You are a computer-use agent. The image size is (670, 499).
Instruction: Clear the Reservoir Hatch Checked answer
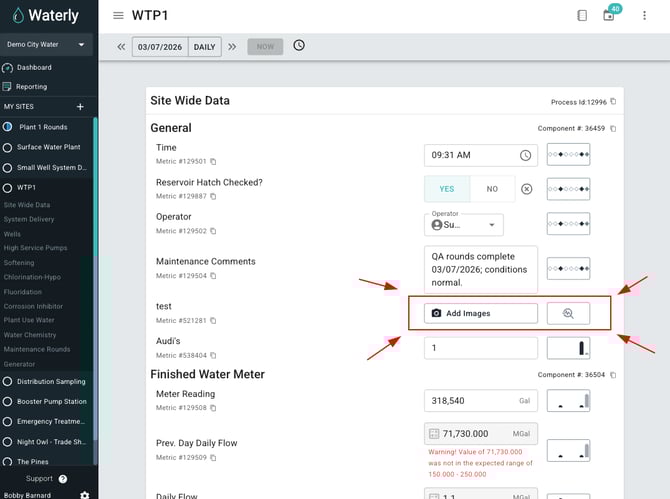(527, 189)
